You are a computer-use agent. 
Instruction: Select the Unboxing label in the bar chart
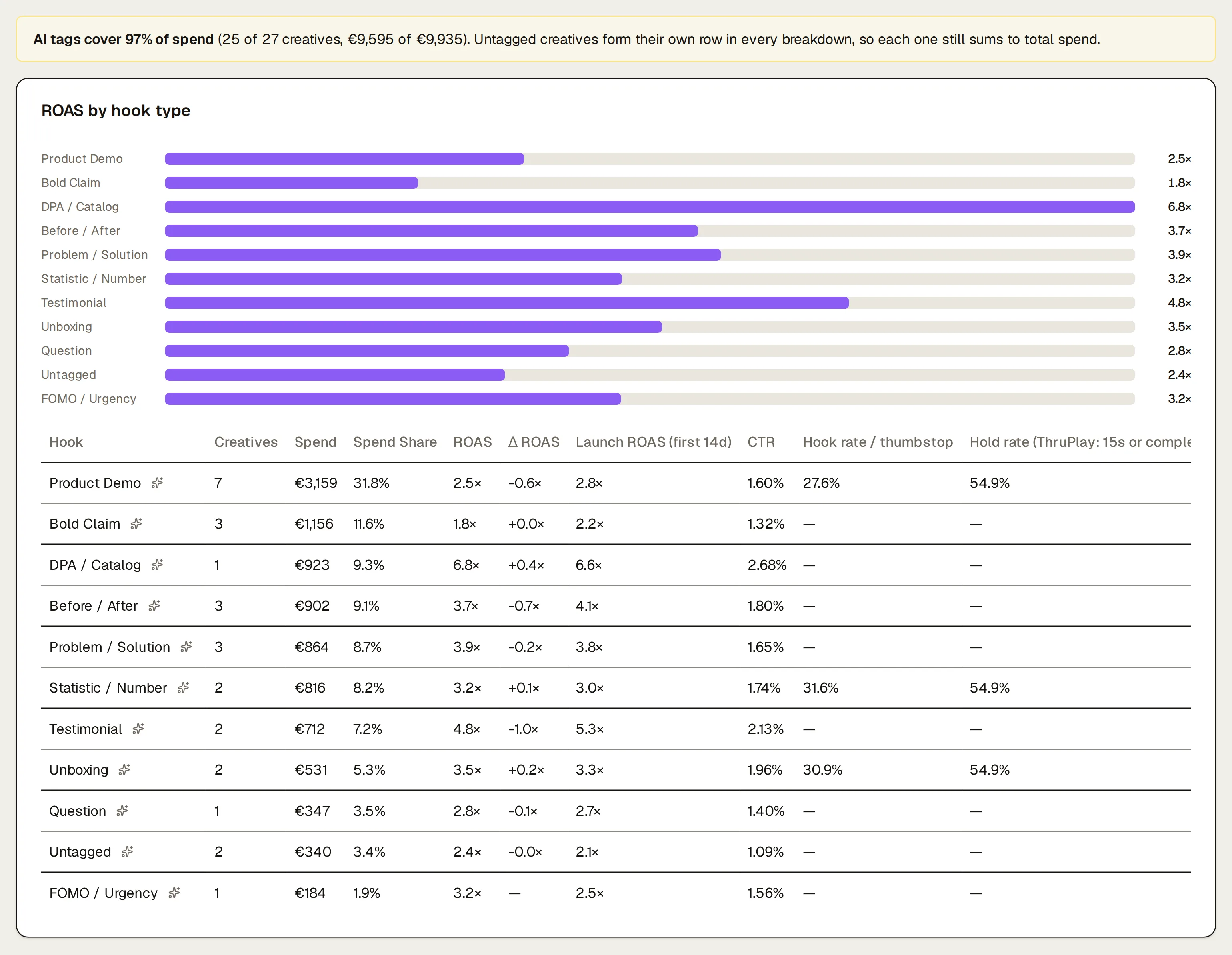pyautogui.click(x=66, y=327)
